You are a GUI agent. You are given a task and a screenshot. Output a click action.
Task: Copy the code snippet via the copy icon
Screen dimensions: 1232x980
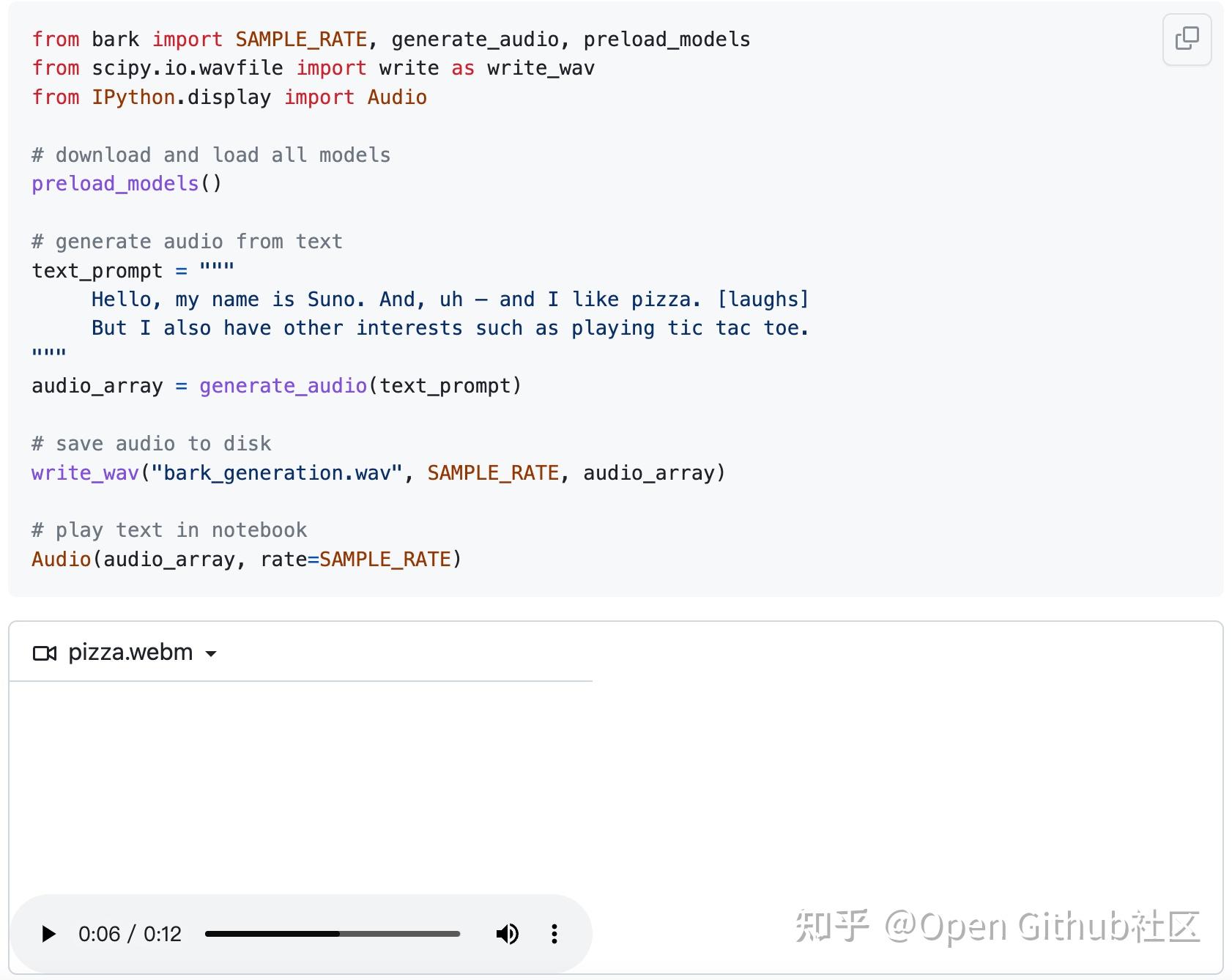pos(1187,40)
